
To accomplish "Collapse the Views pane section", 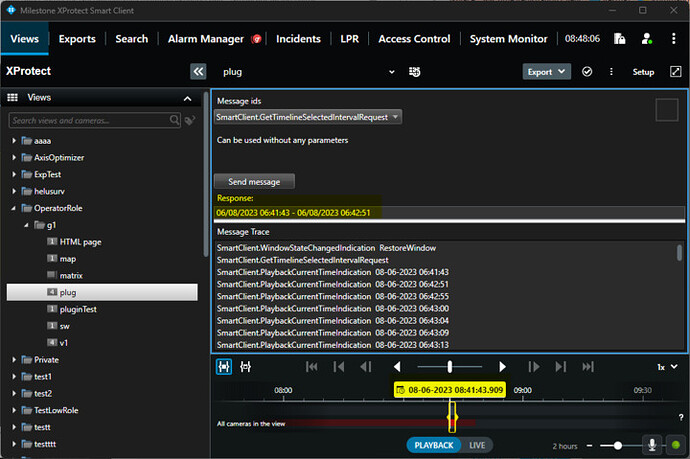I will tap(187, 98).
